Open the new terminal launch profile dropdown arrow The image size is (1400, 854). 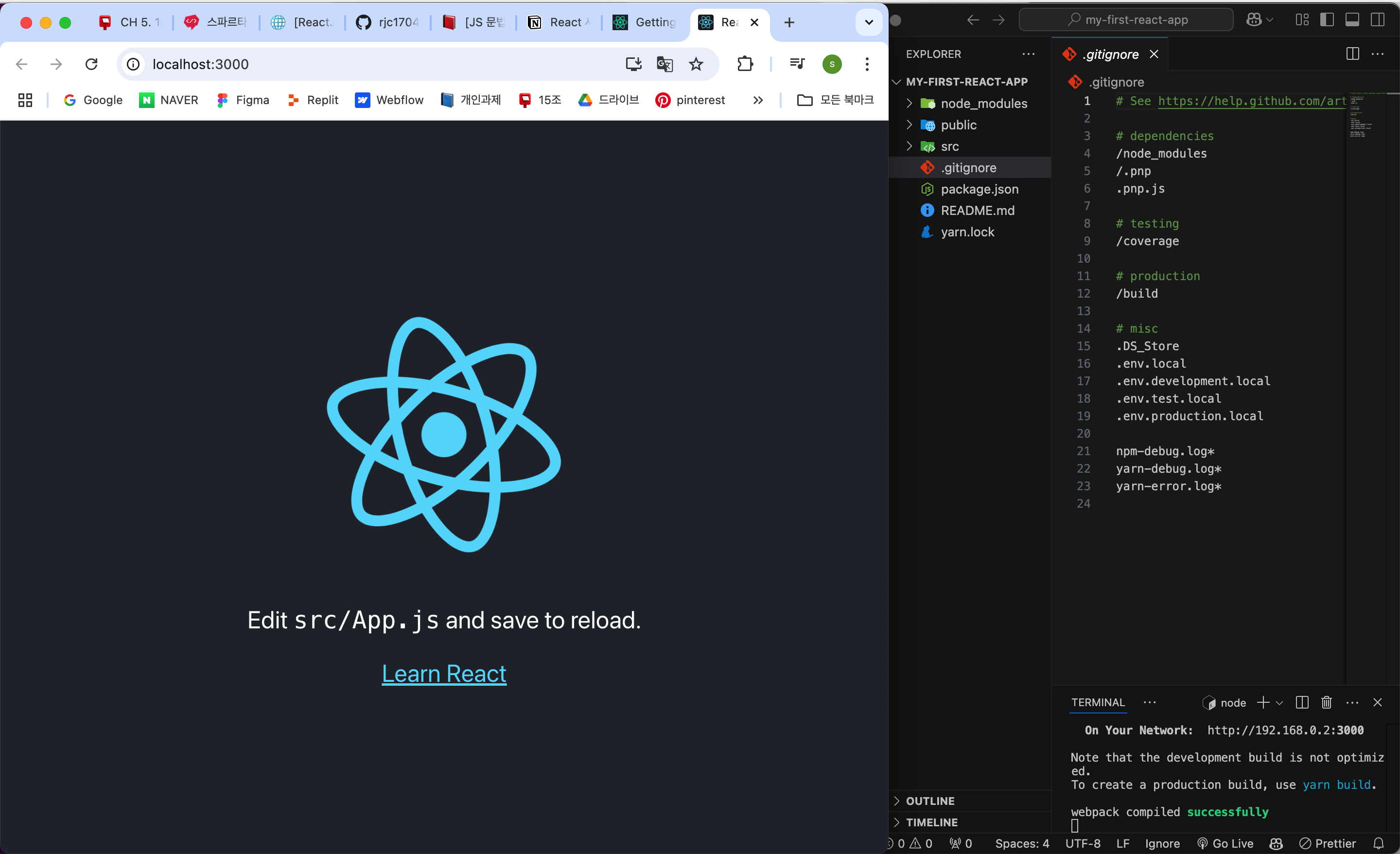point(1279,703)
